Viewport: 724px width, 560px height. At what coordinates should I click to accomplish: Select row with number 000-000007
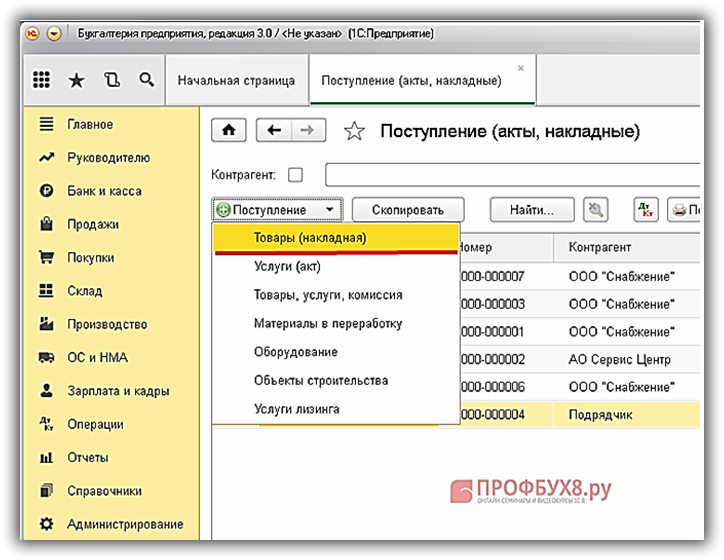pos(579,277)
